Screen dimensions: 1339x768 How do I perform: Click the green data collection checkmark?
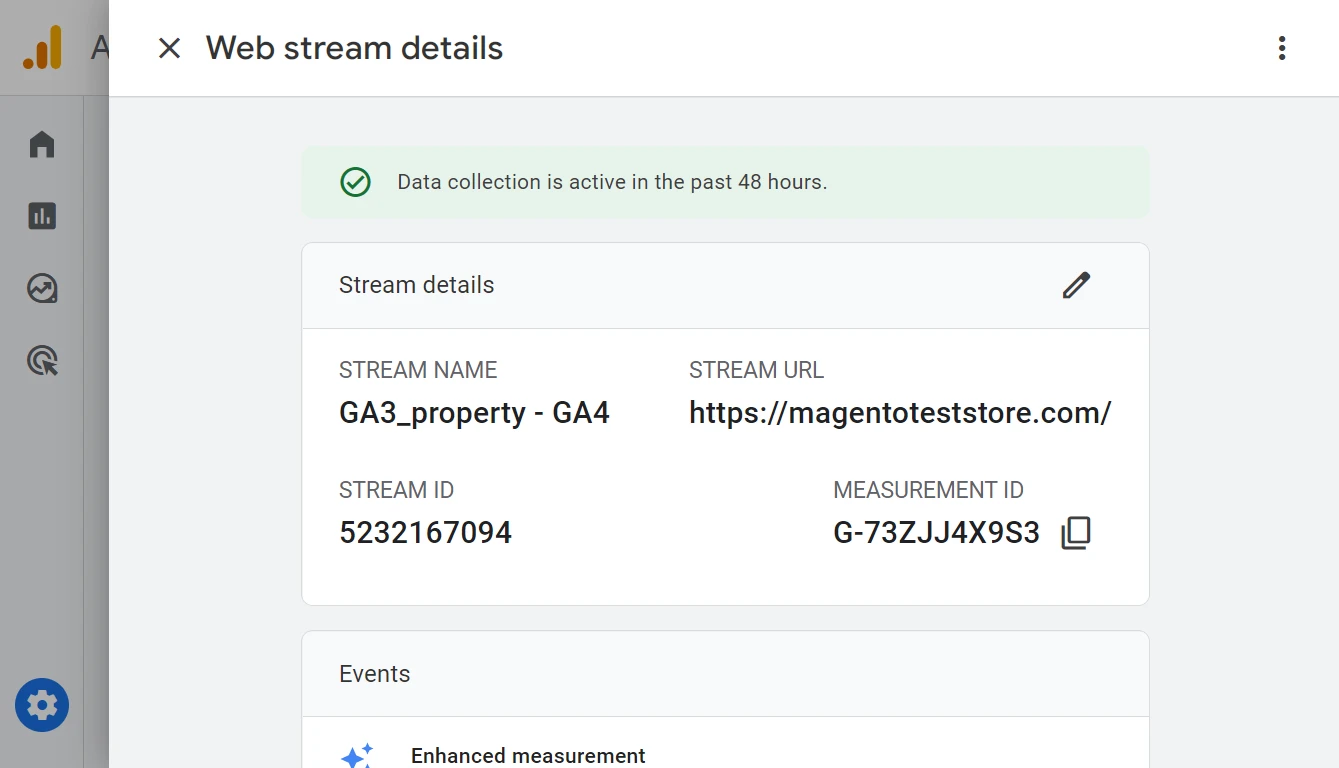point(356,182)
